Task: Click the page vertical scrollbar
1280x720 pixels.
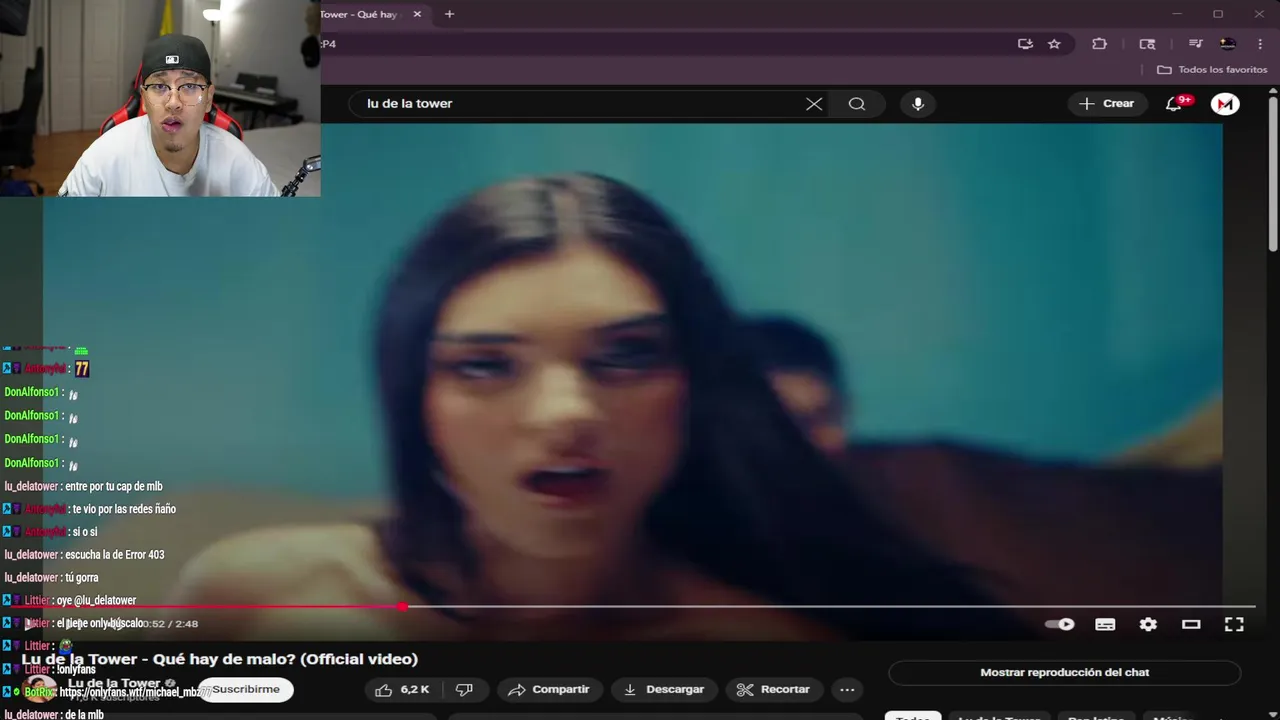Action: click(x=1273, y=175)
